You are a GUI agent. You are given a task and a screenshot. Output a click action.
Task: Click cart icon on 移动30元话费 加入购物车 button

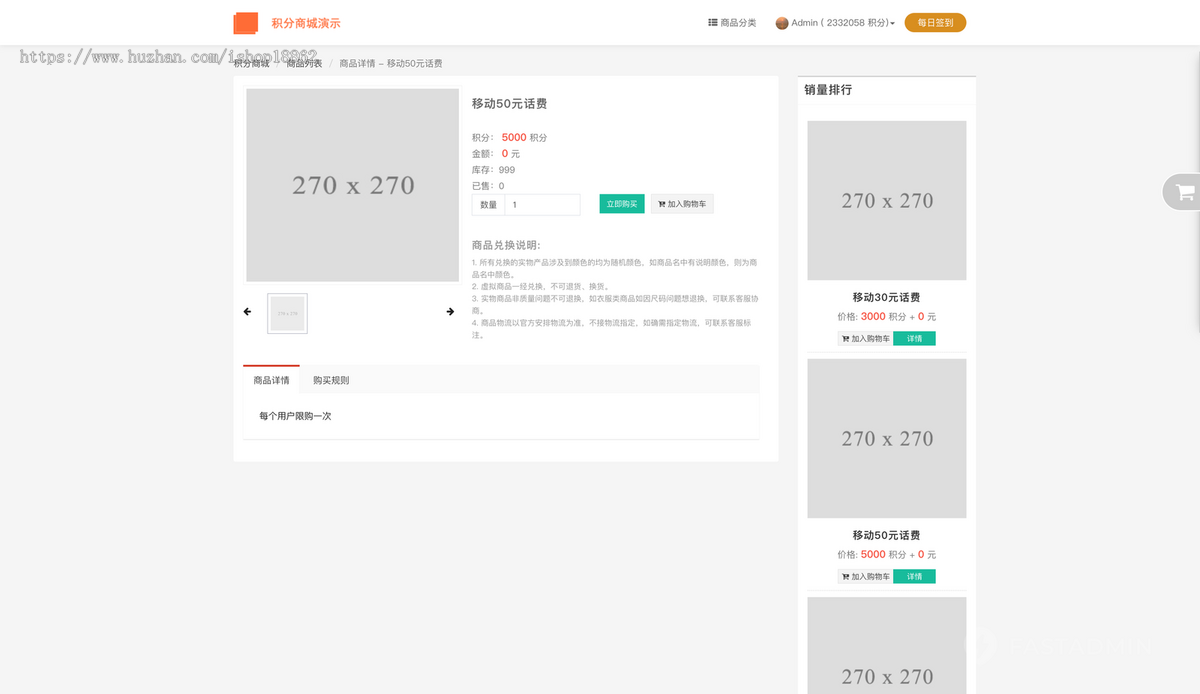pyautogui.click(x=846, y=338)
